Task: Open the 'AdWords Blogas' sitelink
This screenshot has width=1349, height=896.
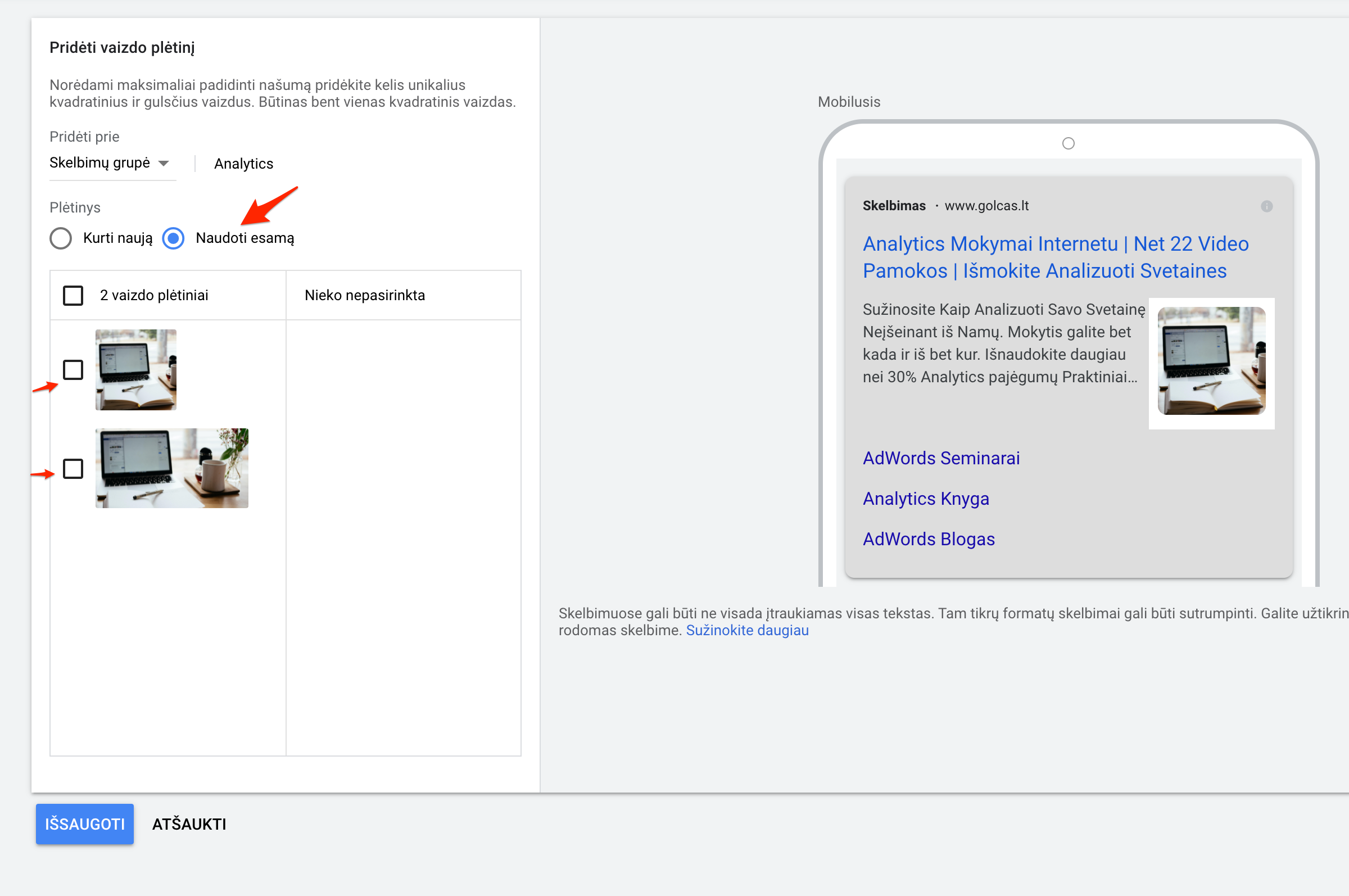Action: point(929,540)
